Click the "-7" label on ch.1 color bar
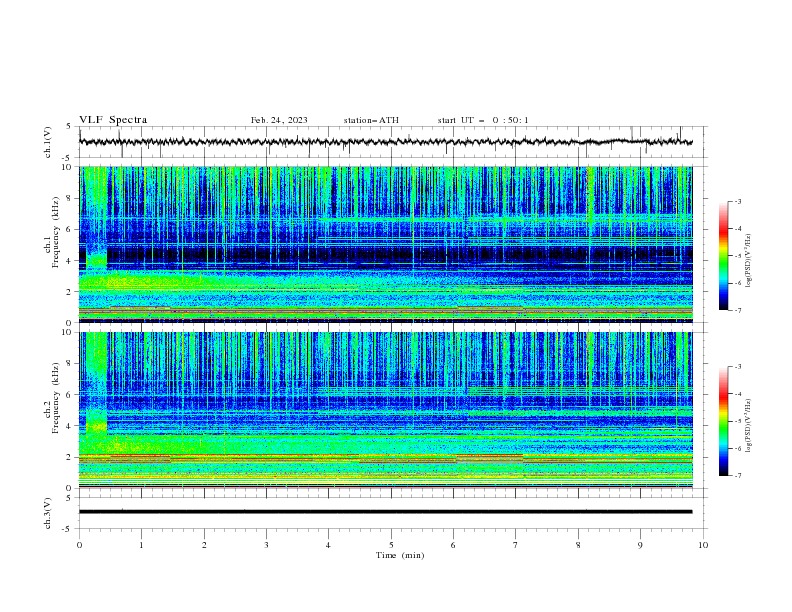792x612 pixels. point(737,310)
